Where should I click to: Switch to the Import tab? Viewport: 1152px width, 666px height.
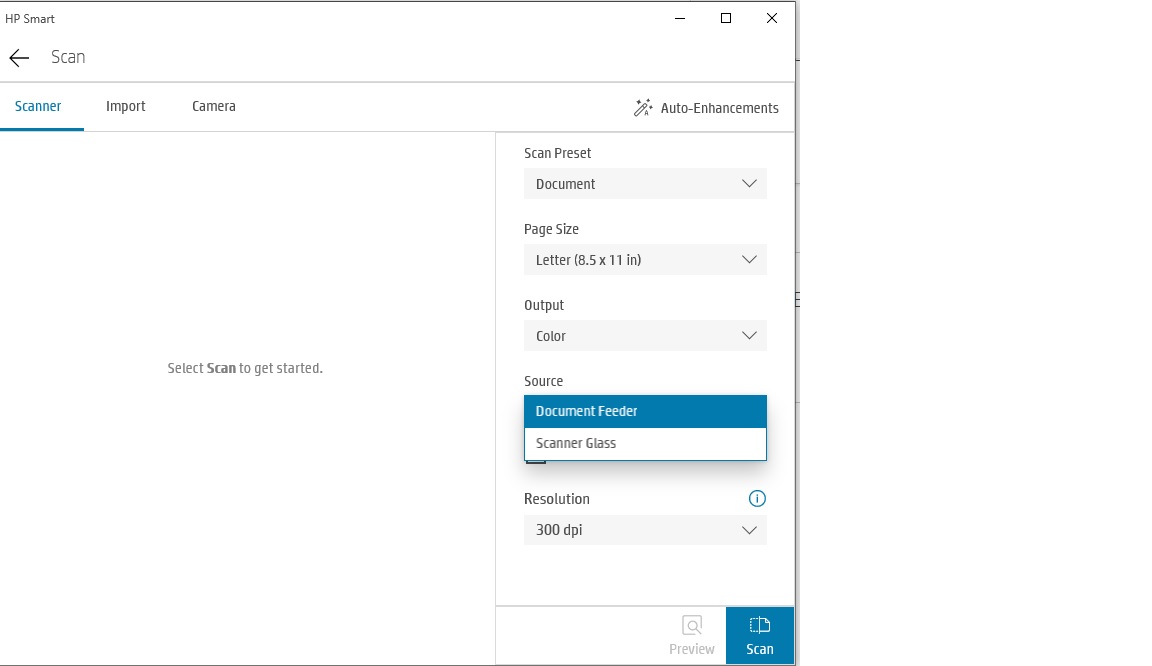point(125,105)
